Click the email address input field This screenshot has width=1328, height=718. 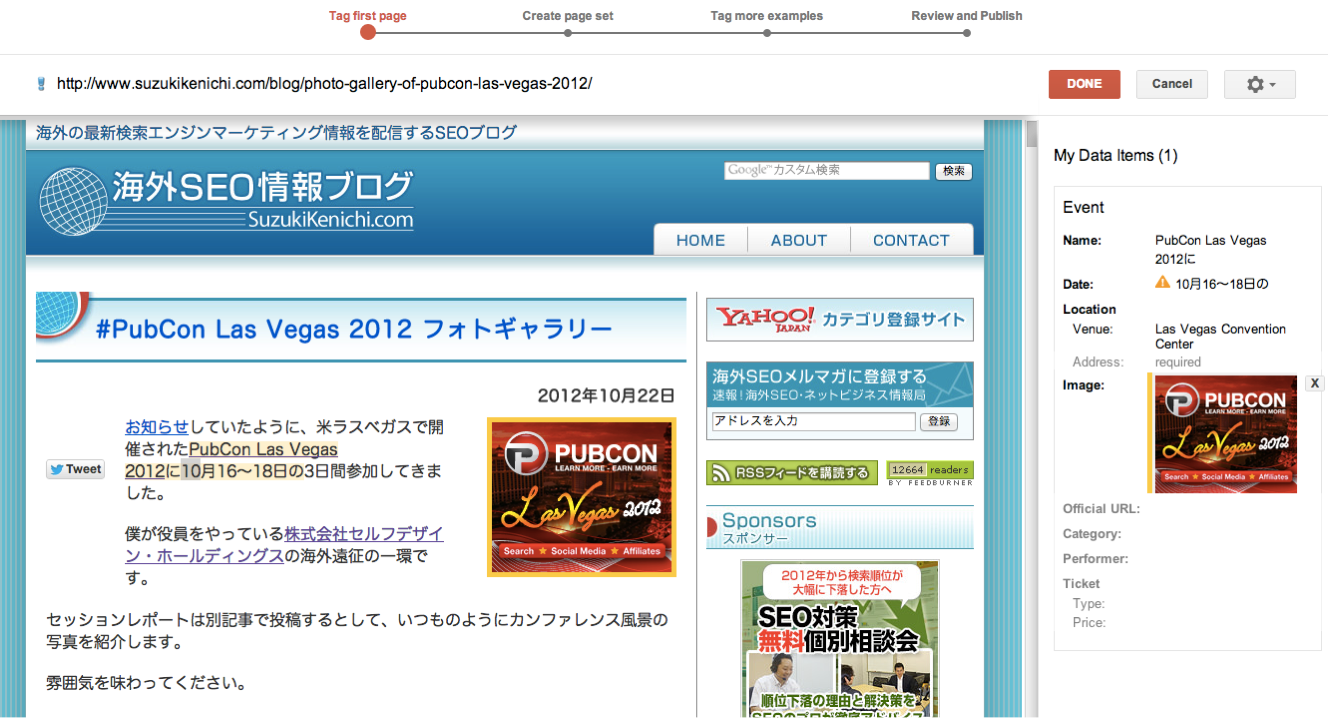(x=814, y=422)
